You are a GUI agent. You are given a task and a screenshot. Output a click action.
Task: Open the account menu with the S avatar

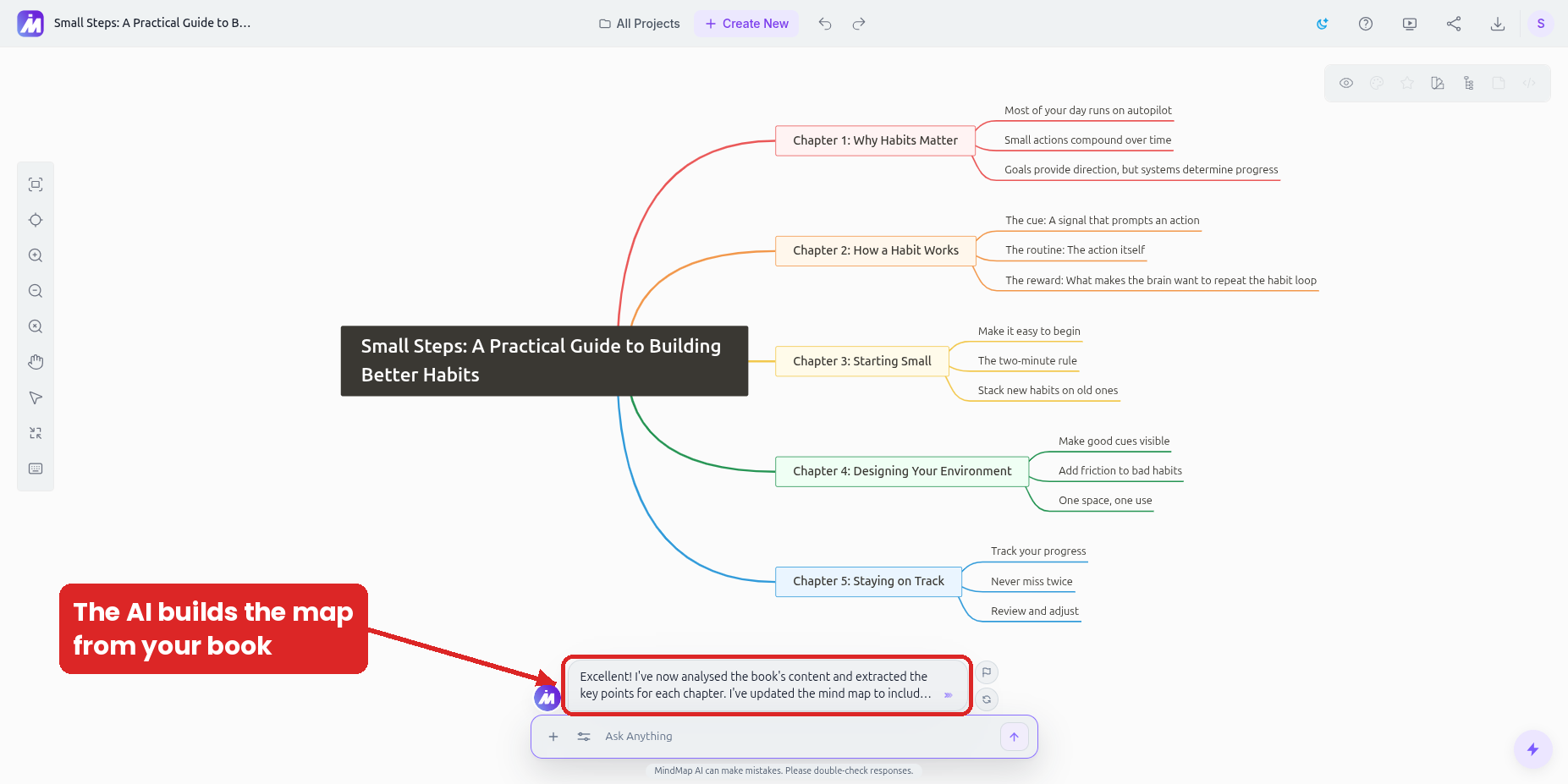(x=1541, y=24)
